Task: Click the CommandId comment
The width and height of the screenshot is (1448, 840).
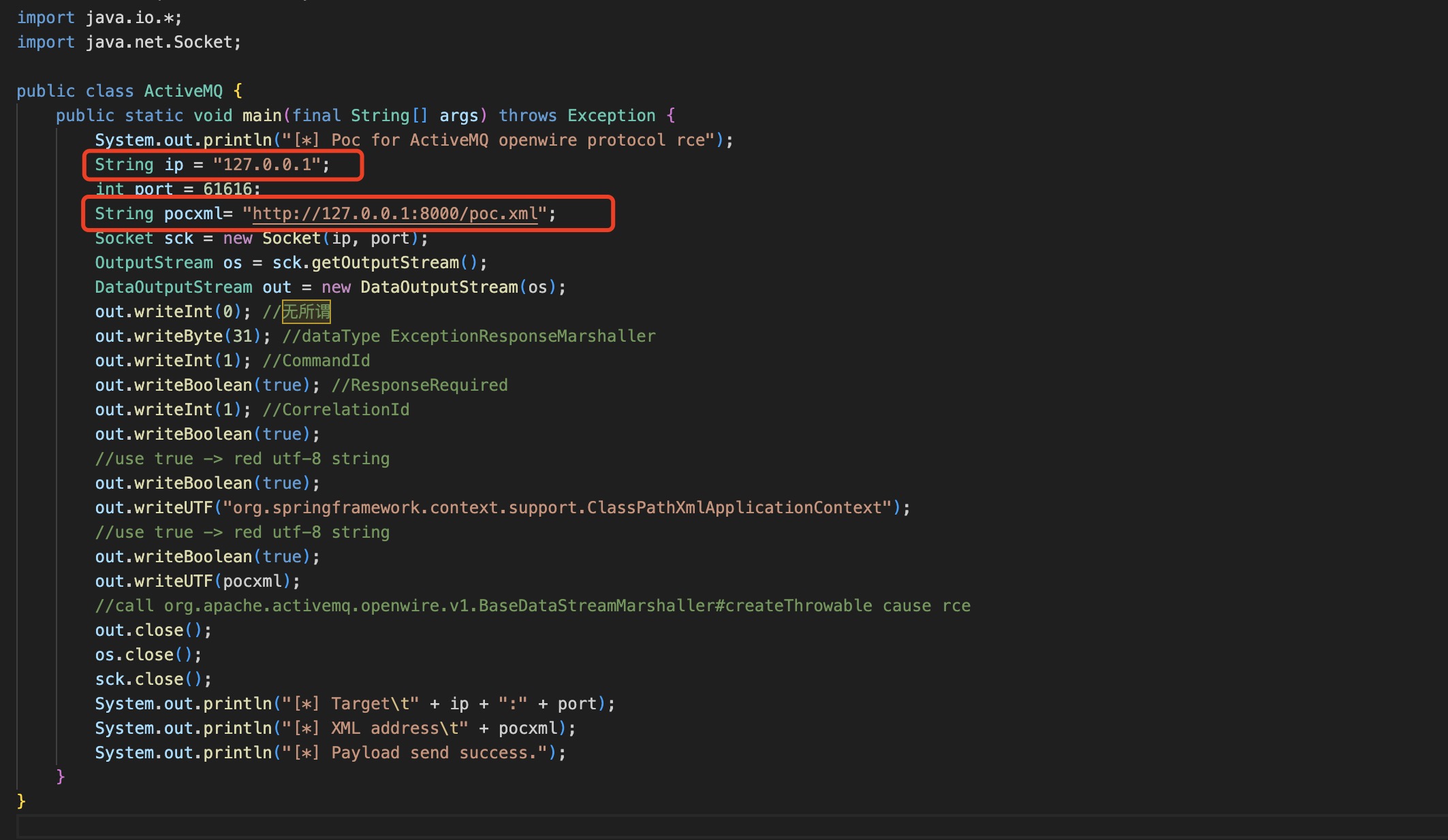Action: point(317,361)
